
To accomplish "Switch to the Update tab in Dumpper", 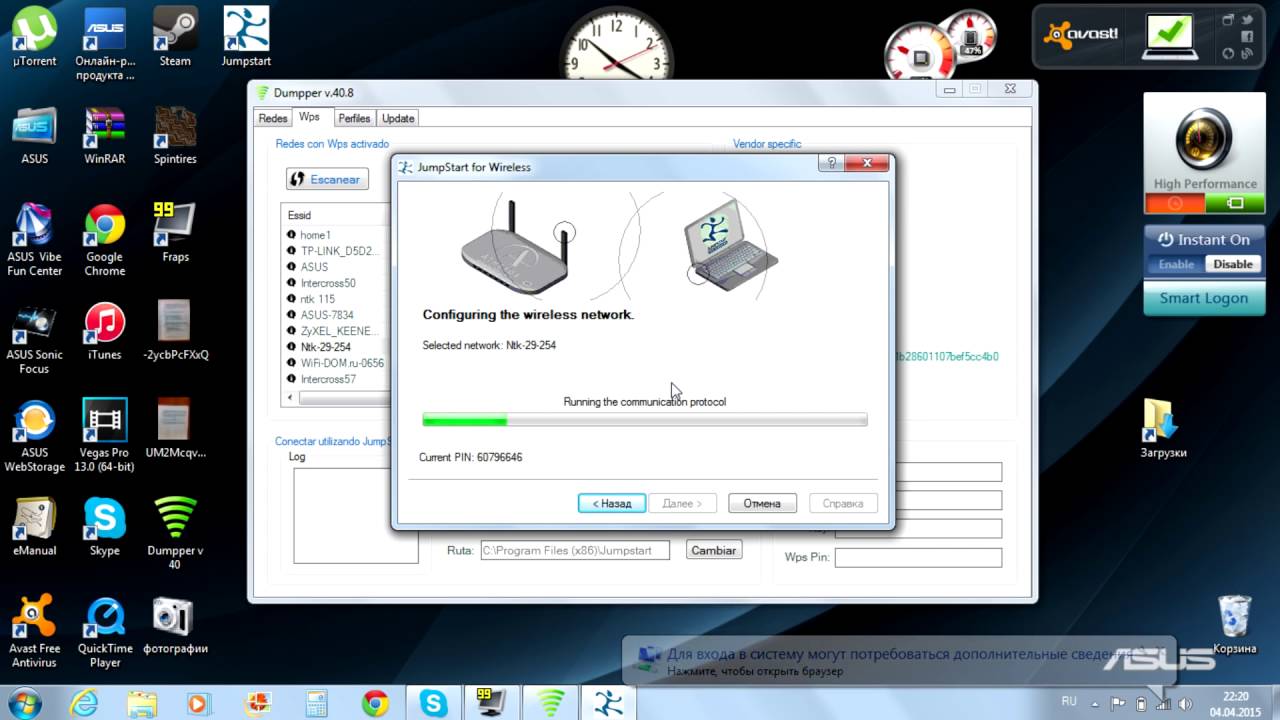I will click(x=398, y=118).
